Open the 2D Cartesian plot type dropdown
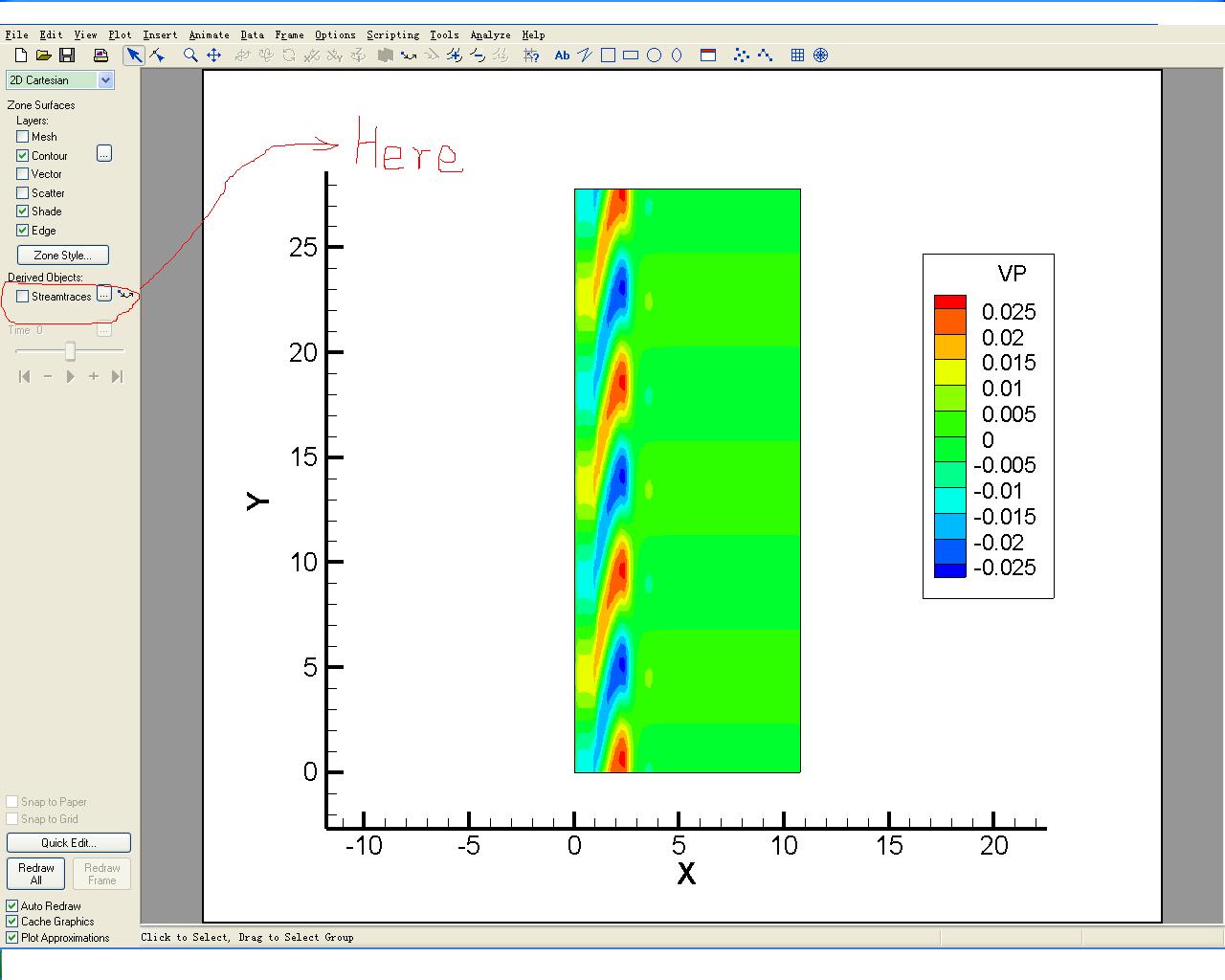This screenshot has width=1225, height=980. [106, 80]
